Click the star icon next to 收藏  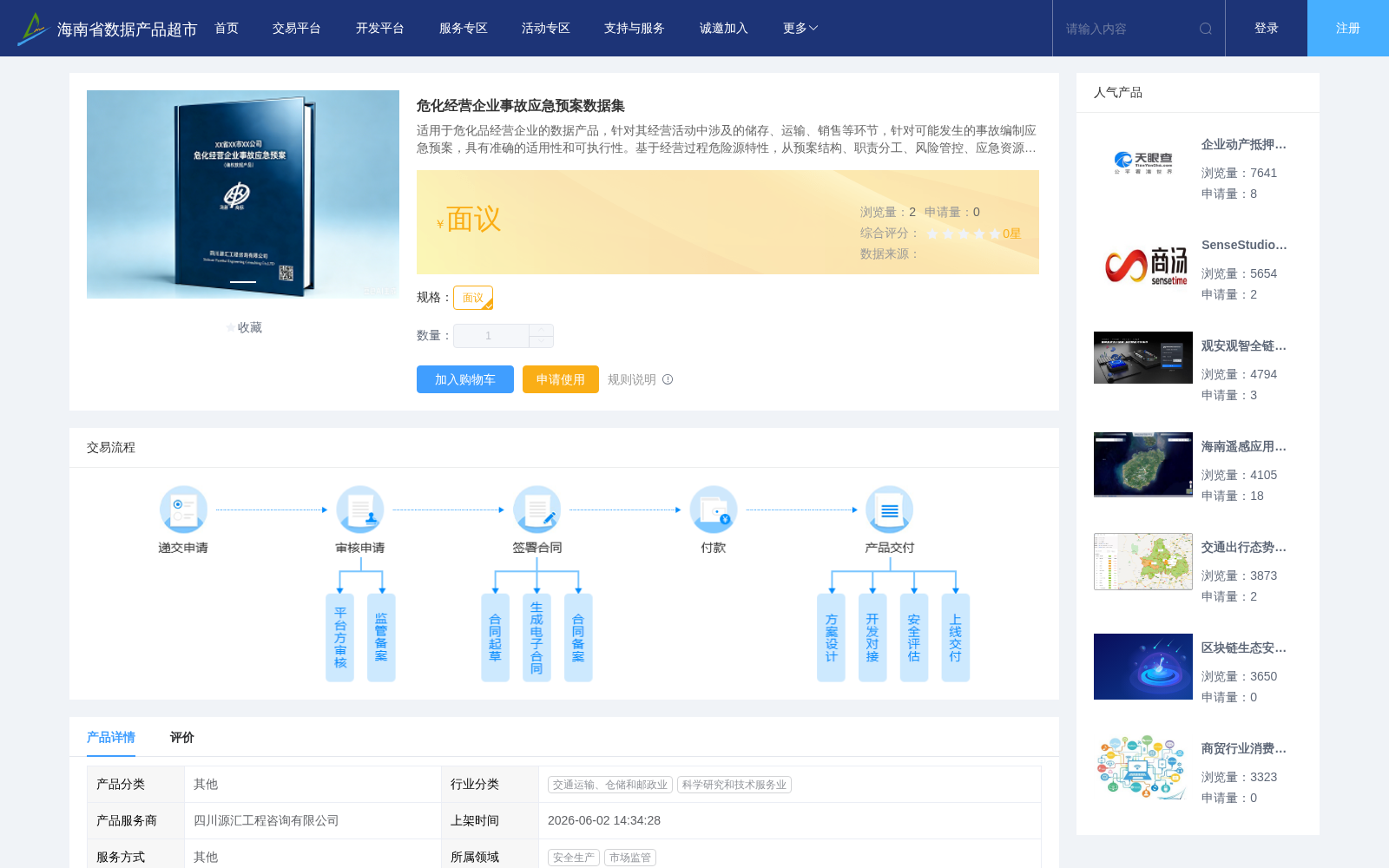coord(231,327)
